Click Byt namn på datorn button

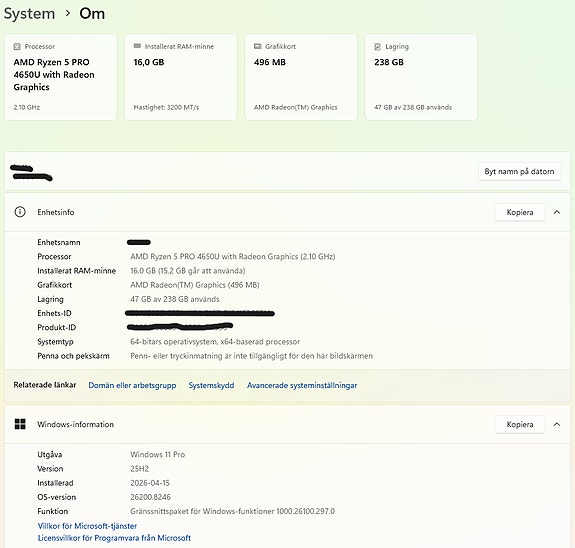519,171
